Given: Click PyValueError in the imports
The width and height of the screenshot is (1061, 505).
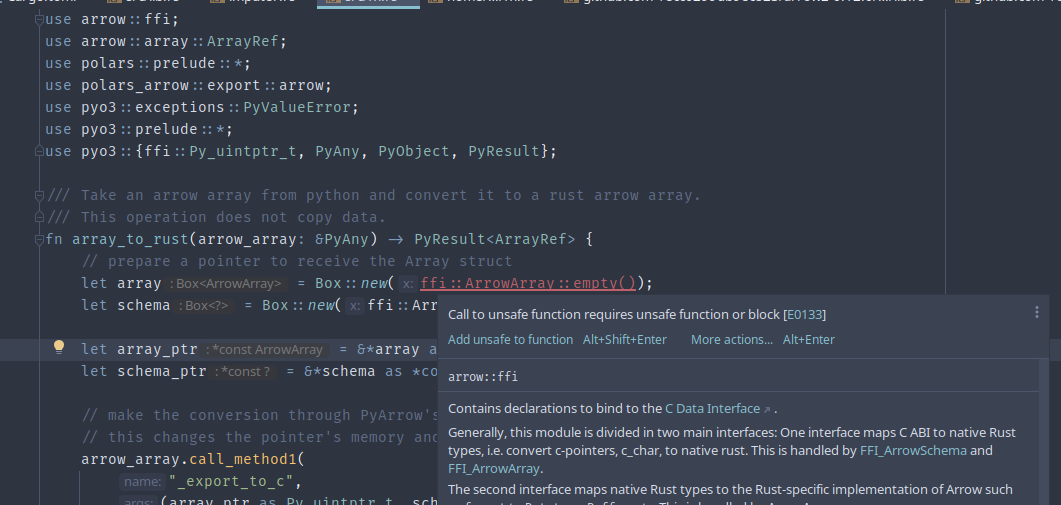Looking at the screenshot, I should click(x=297, y=107).
